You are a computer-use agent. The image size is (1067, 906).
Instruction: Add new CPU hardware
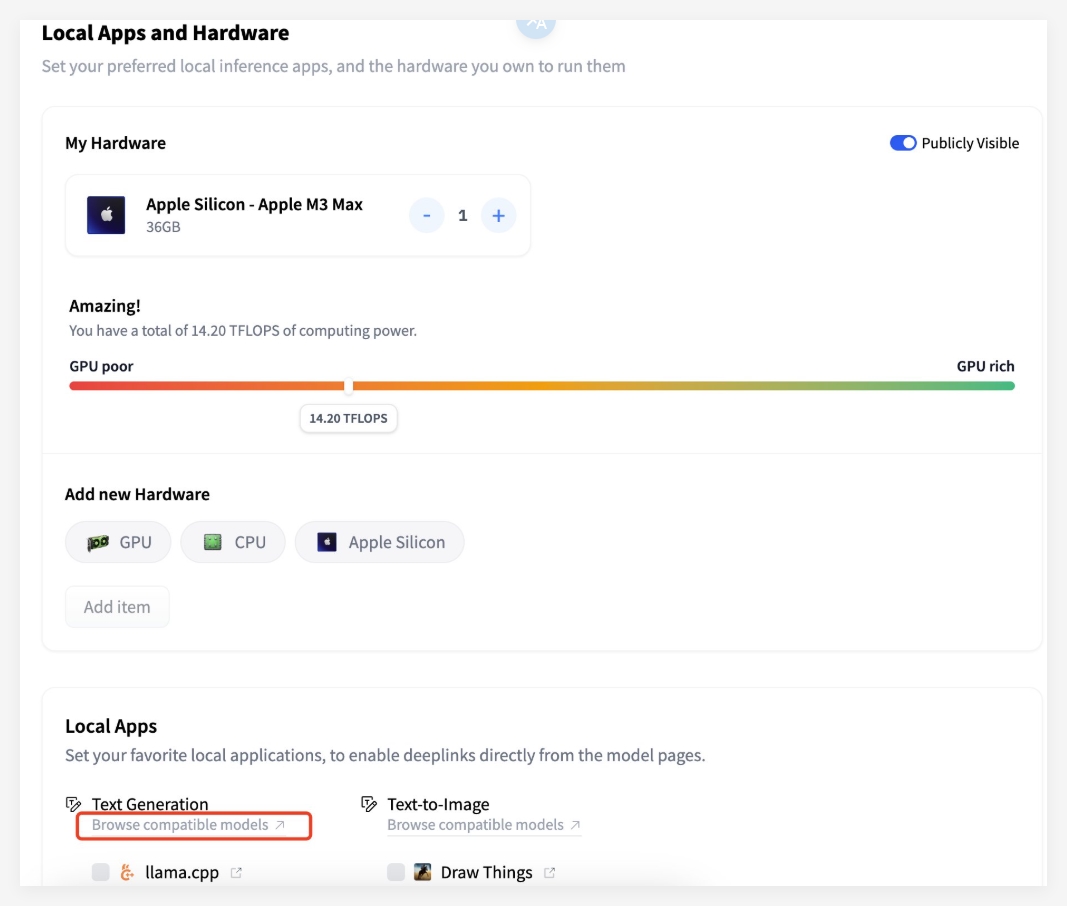tap(233, 542)
